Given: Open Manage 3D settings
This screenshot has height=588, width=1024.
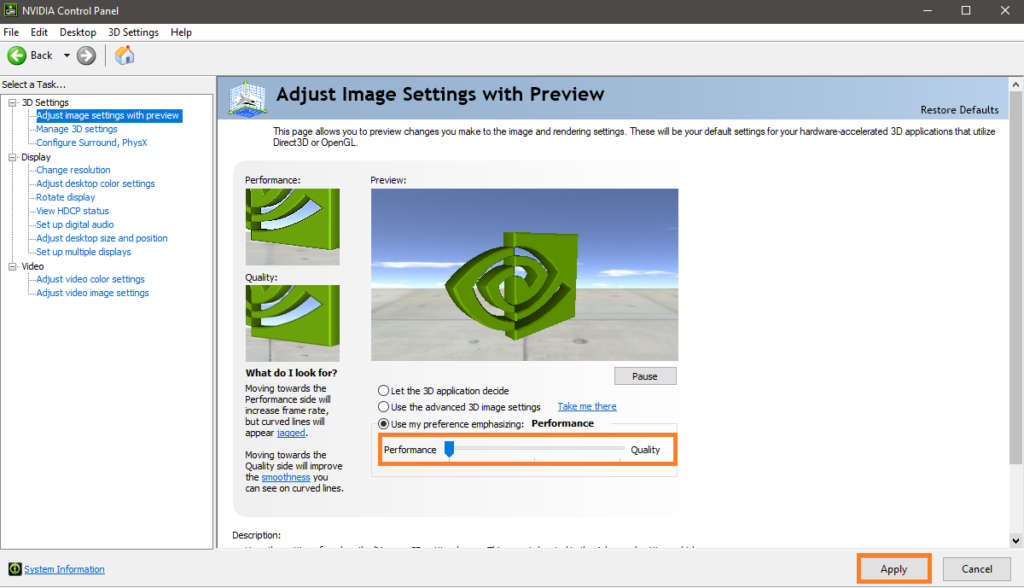Looking at the screenshot, I should point(76,129).
